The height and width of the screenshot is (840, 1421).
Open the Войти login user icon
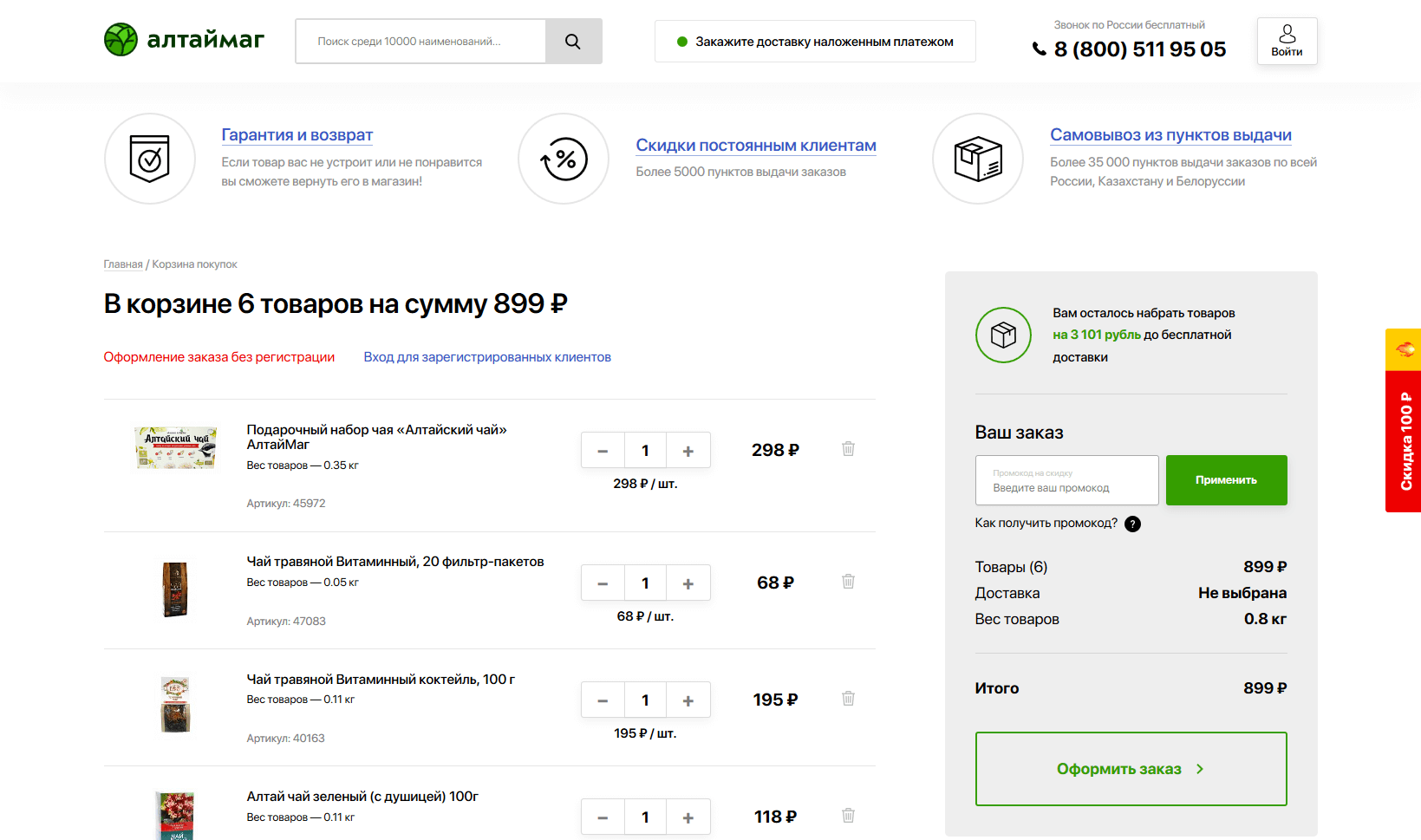[x=1287, y=41]
